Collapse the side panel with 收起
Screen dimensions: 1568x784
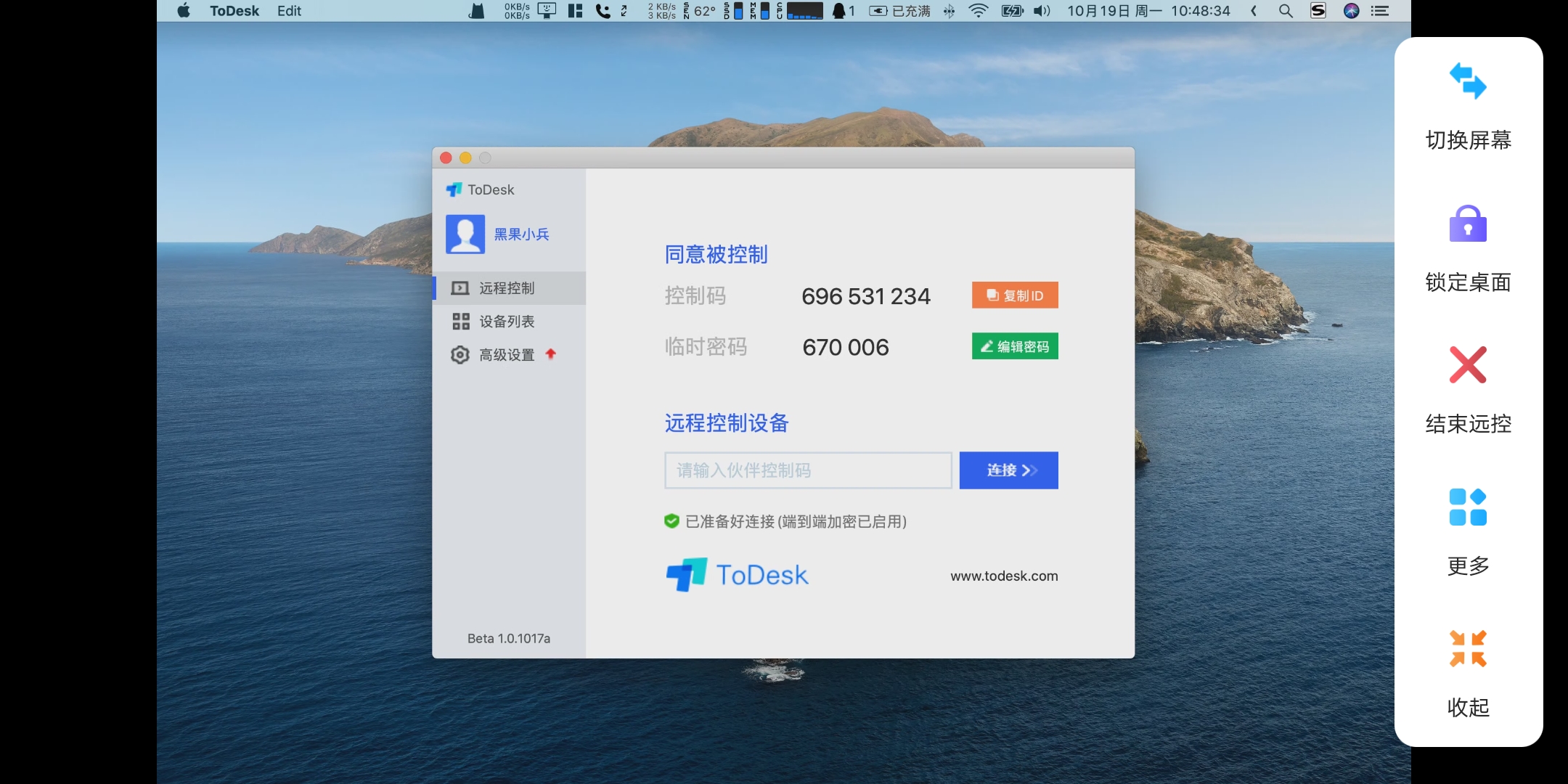1468,648
